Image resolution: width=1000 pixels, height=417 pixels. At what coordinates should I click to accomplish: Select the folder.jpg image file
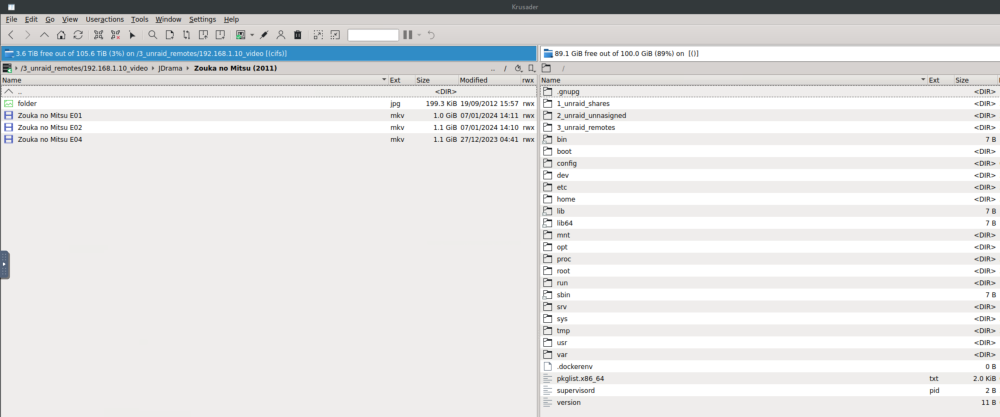tap(268, 103)
